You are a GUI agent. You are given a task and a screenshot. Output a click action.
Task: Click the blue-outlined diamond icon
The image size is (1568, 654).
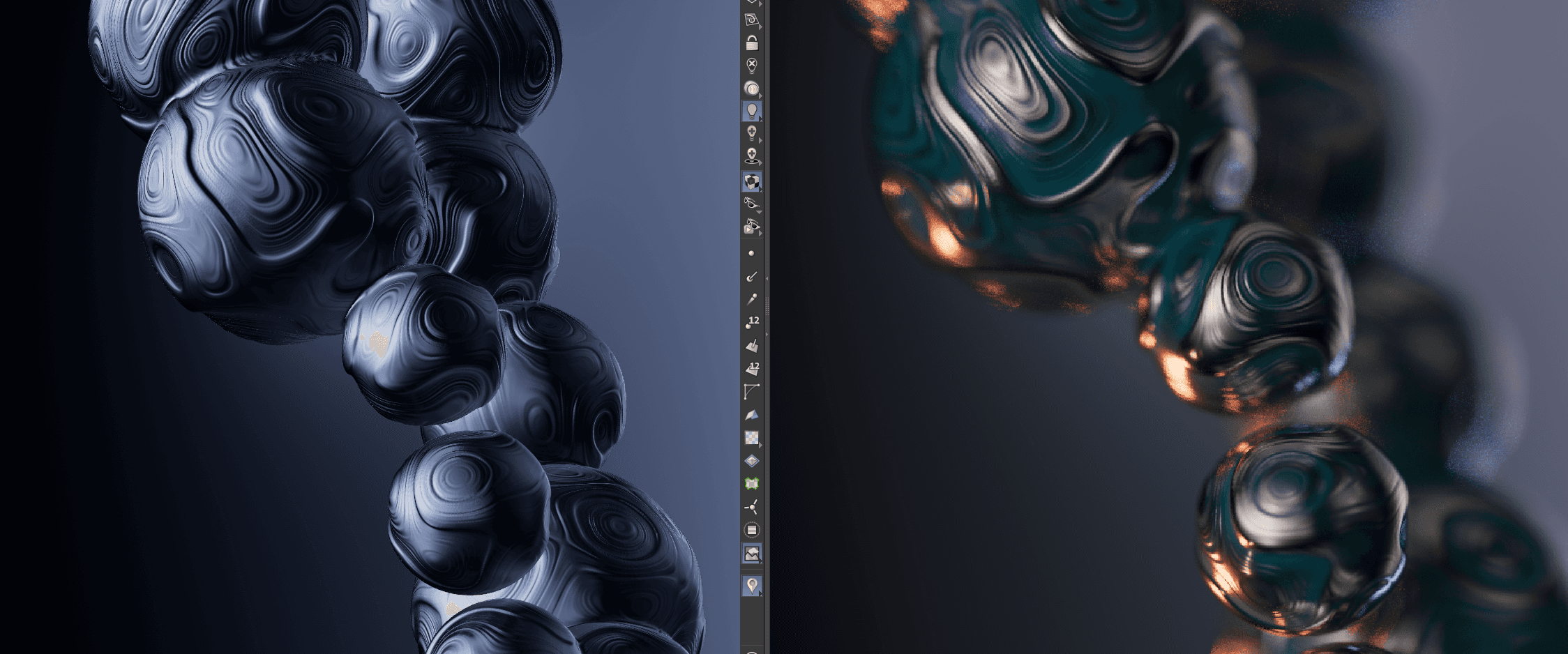pos(751,461)
